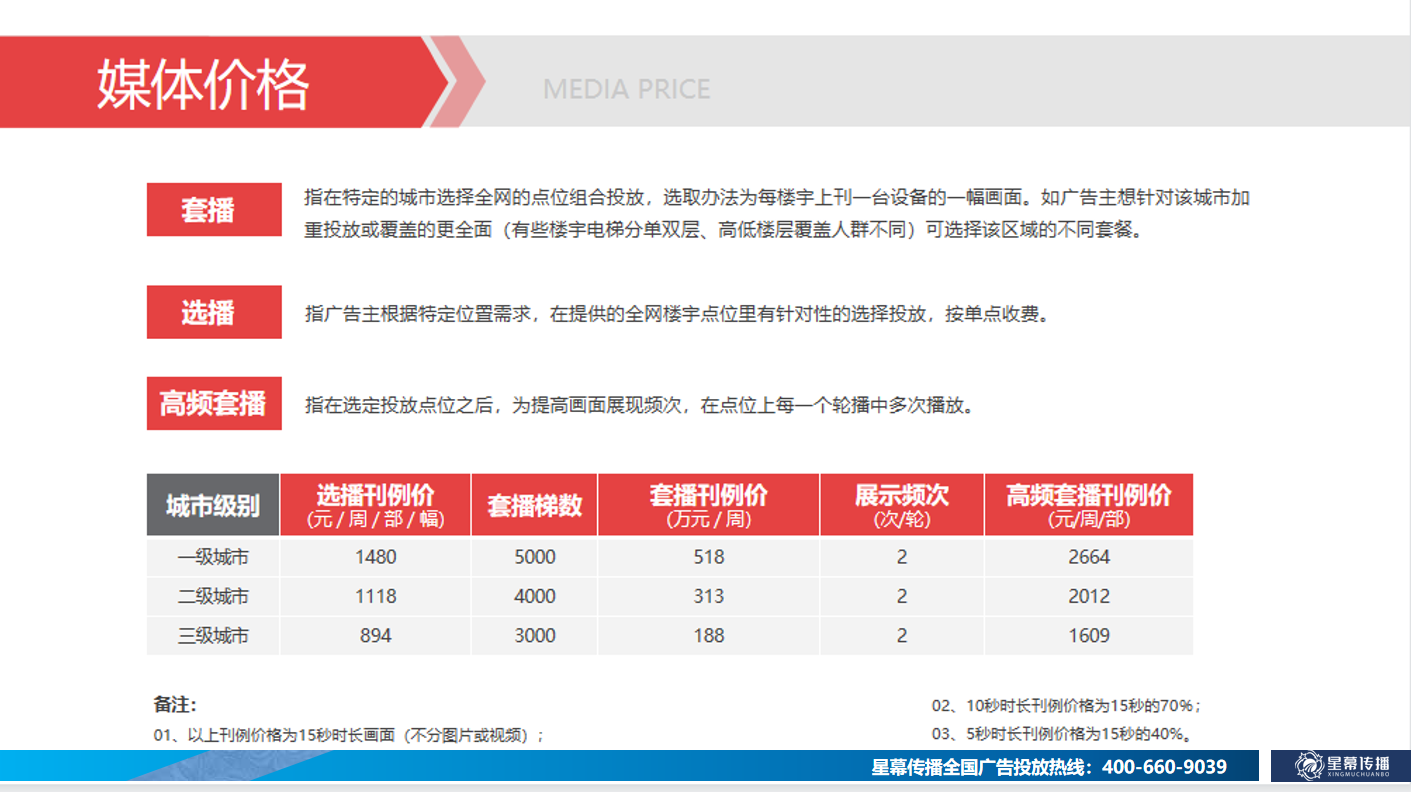Click the 三级城市 row label

coord(213,635)
